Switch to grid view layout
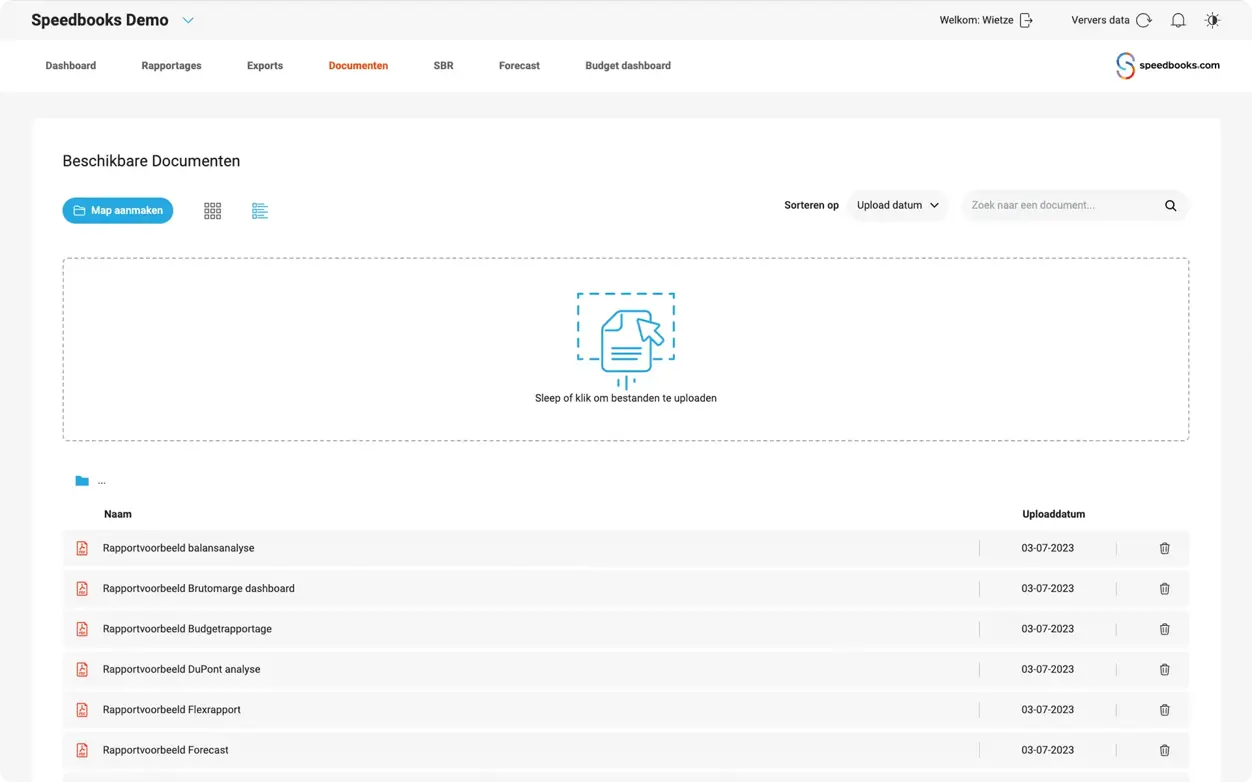This screenshot has height=782, width=1252. [x=212, y=211]
